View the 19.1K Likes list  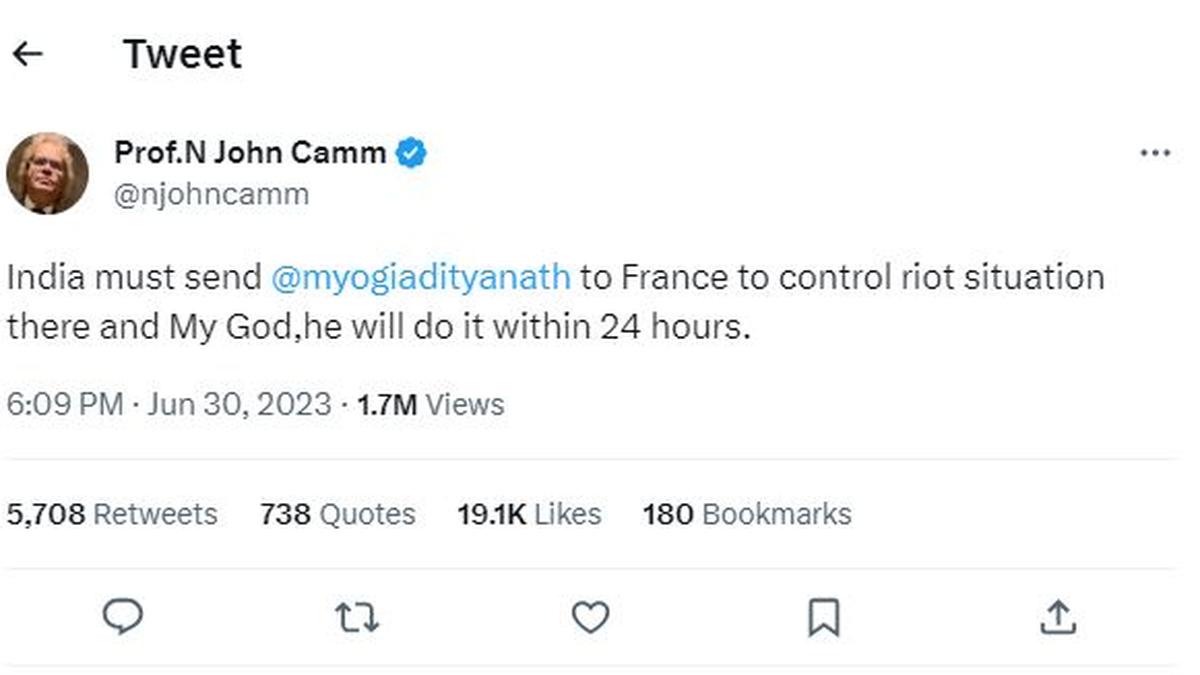[529, 514]
